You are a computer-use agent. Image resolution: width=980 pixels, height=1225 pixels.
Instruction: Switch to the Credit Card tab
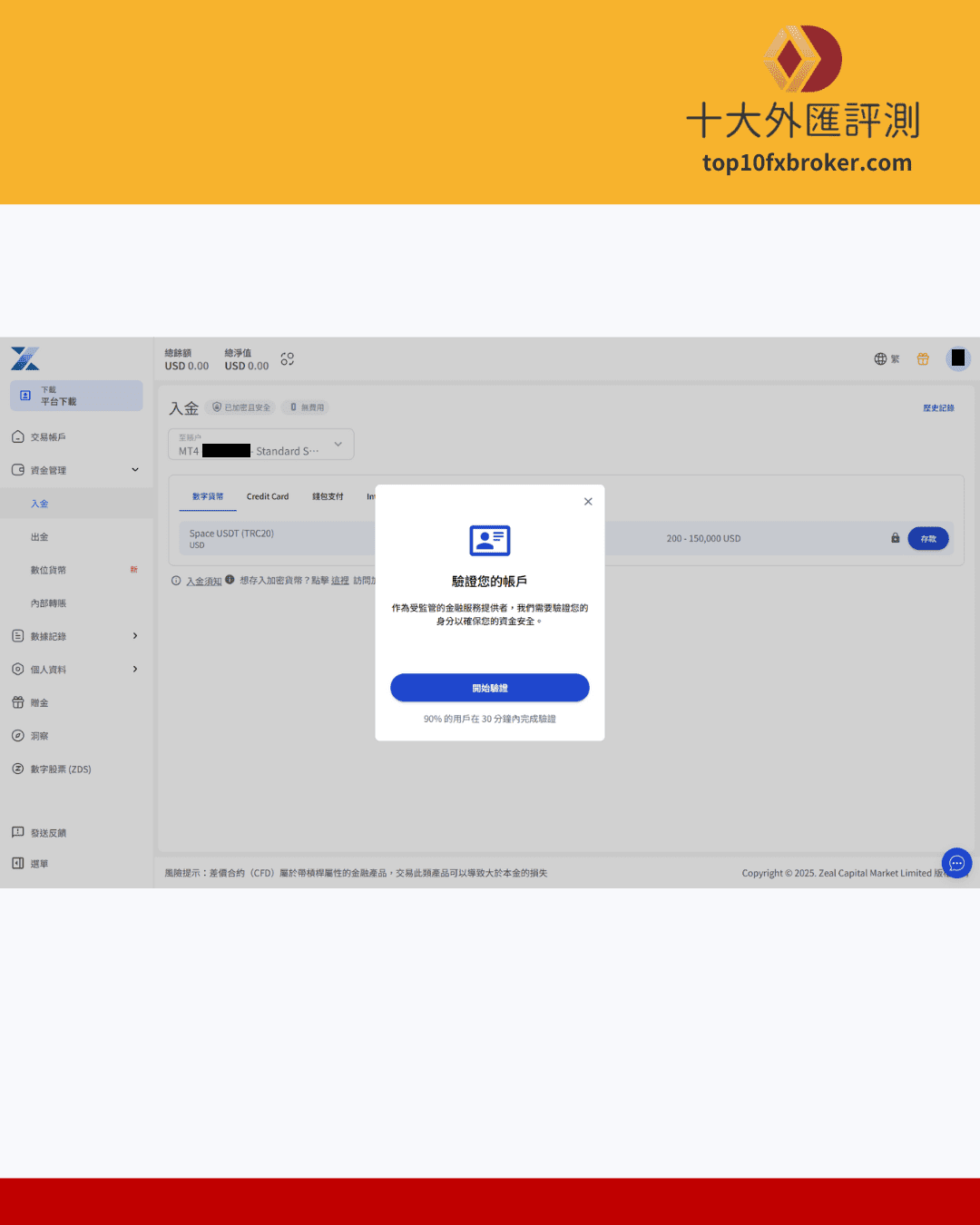click(268, 496)
